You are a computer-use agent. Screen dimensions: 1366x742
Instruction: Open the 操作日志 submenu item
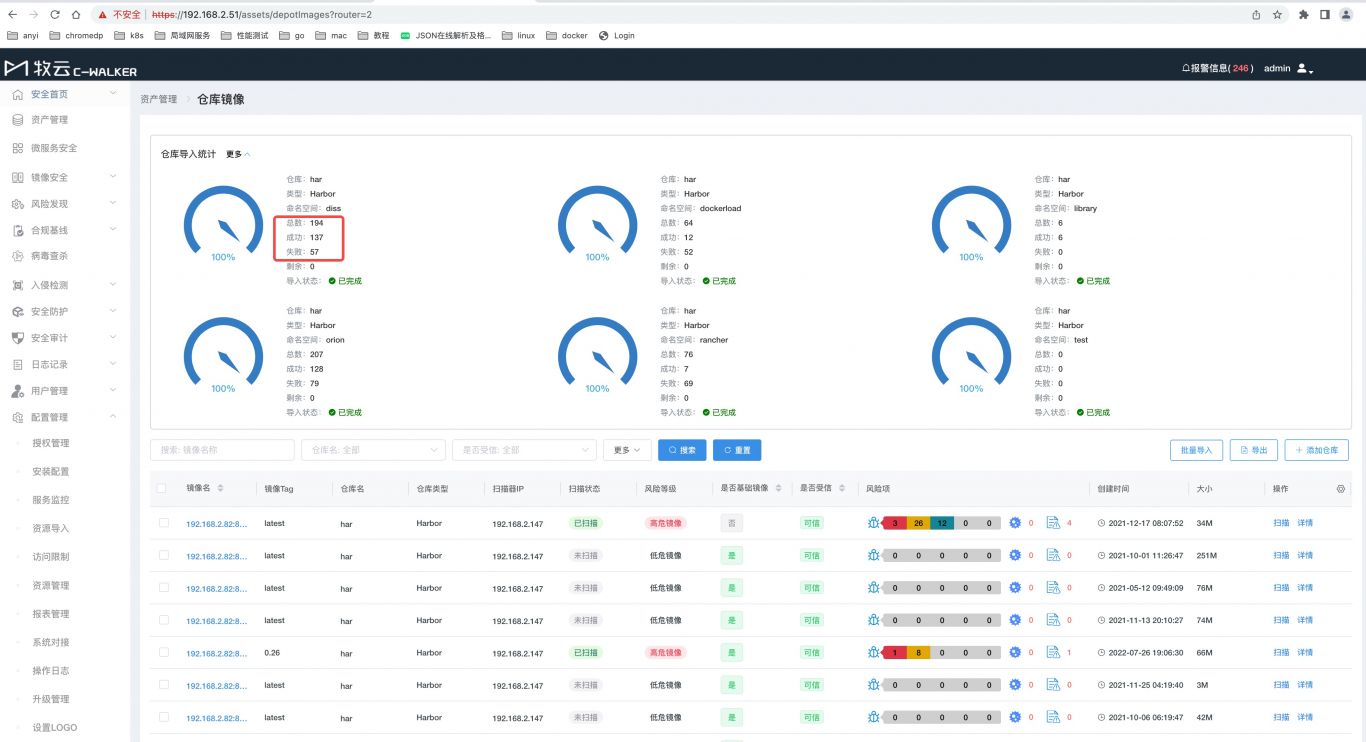tap(51, 670)
